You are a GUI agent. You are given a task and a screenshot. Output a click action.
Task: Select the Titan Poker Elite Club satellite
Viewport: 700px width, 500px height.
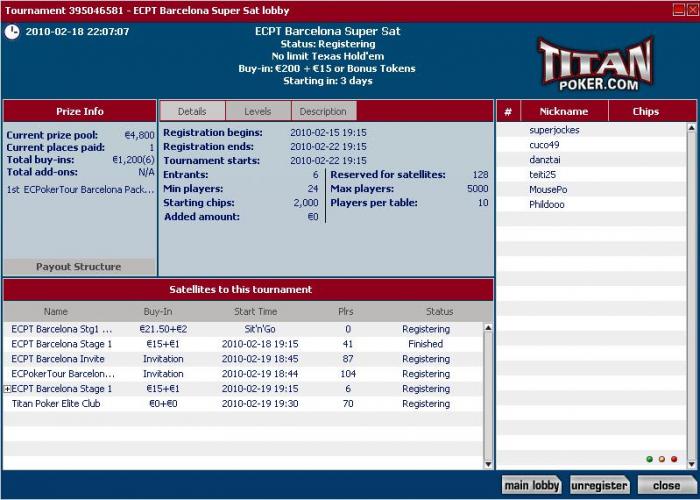coord(243,404)
